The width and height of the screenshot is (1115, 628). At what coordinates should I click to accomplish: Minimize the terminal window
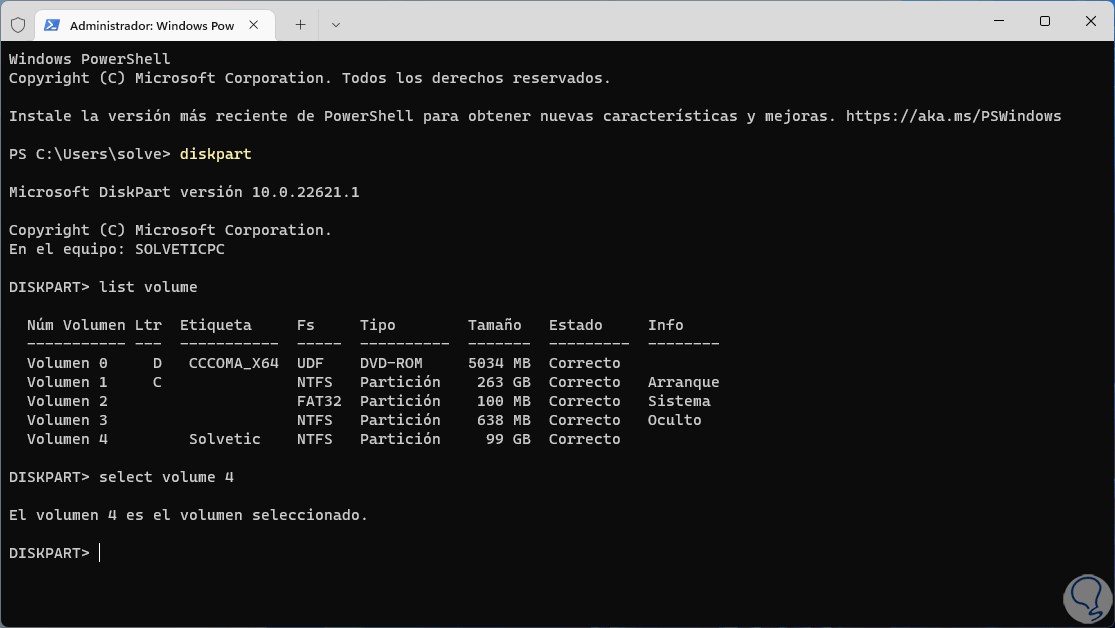pyautogui.click(x=999, y=21)
